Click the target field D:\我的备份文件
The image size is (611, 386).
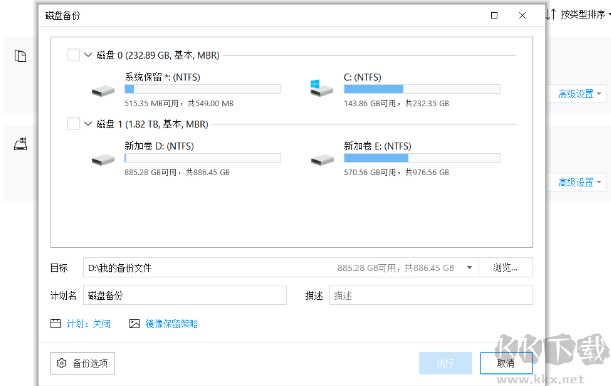pos(281,268)
